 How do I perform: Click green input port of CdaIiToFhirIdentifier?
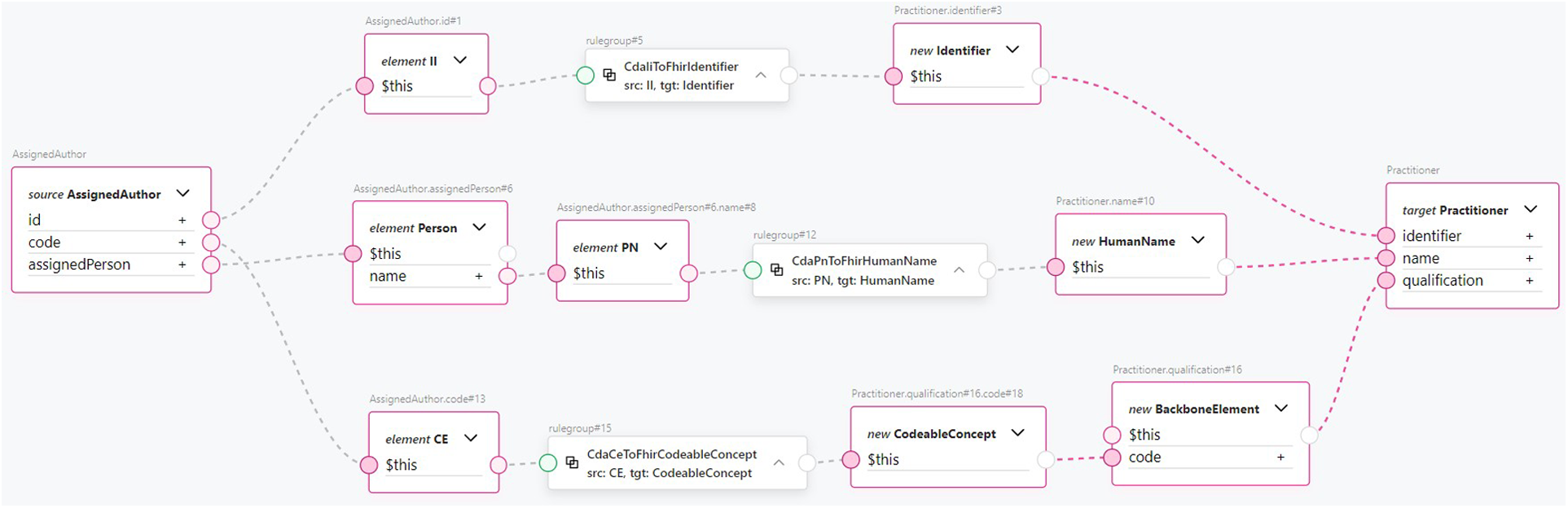585,76
